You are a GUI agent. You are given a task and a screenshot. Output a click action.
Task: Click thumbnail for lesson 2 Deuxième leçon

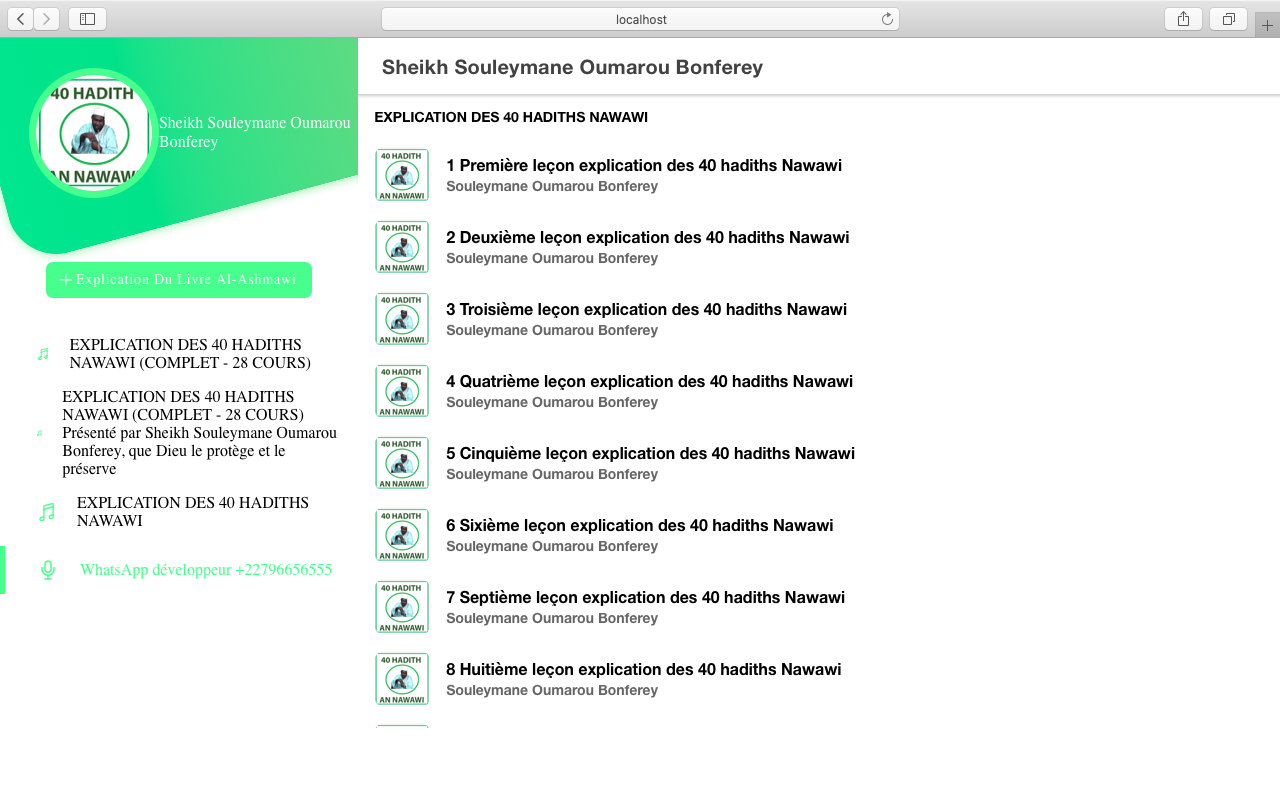click(x=402, y=247)
